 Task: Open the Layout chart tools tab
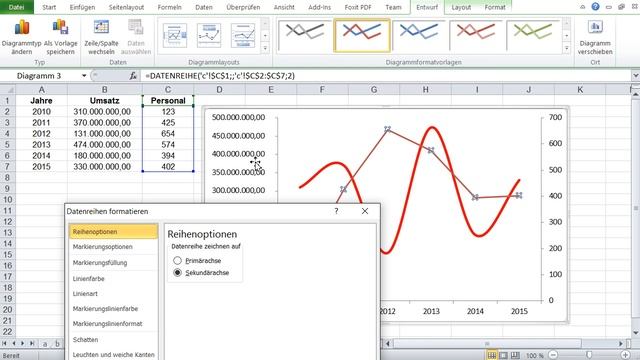click(461, 7)
